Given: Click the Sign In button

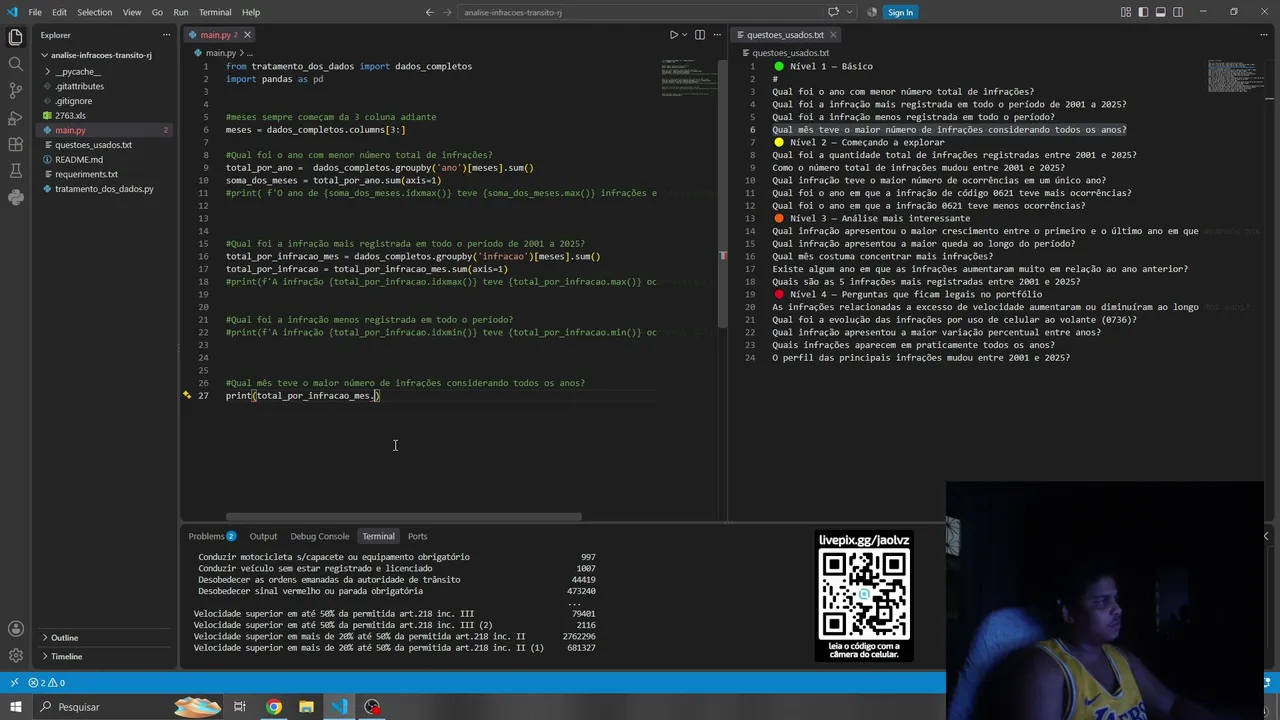Looking at the screenshot, I should point(899,12).
